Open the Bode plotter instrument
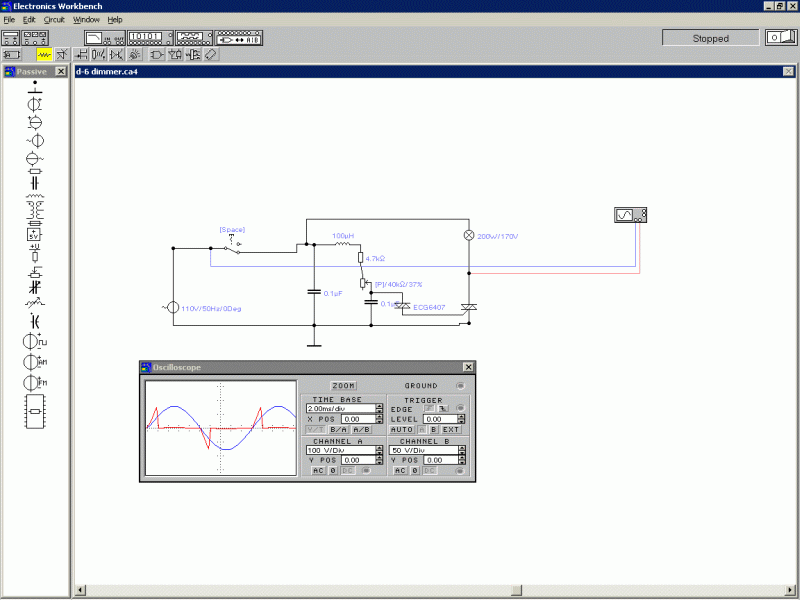The image size is (800, 600). coord(105,38)
